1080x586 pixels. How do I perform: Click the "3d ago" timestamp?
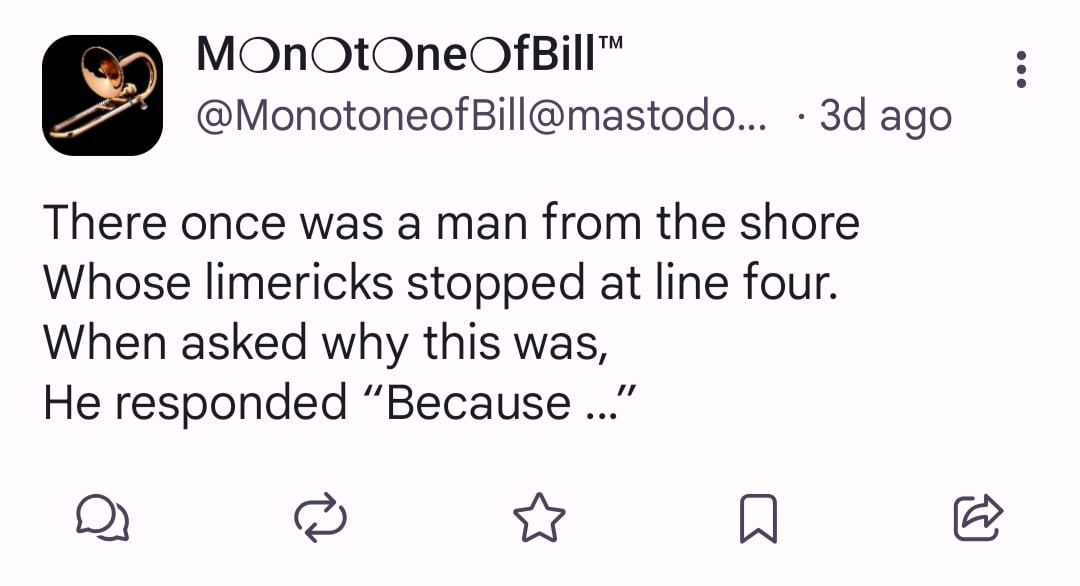[884, 117]
